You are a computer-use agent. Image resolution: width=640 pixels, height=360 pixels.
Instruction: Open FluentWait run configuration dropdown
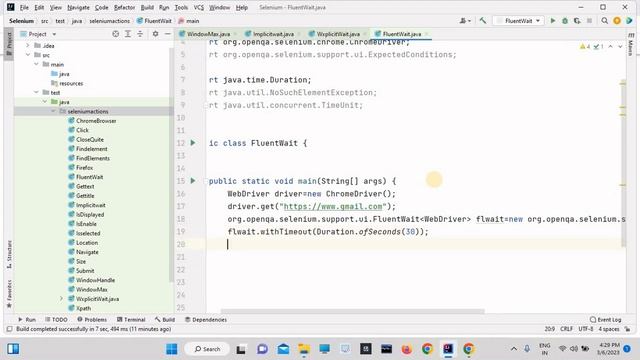(x=519, y=20)
